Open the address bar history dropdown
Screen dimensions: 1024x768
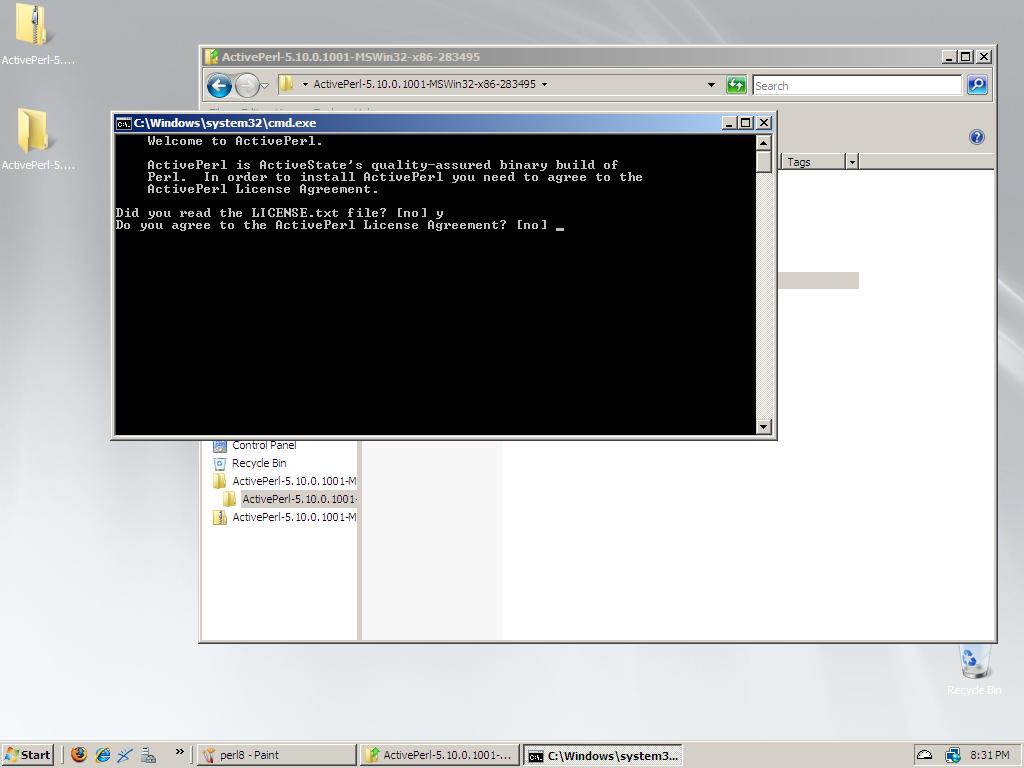(711, 85)
